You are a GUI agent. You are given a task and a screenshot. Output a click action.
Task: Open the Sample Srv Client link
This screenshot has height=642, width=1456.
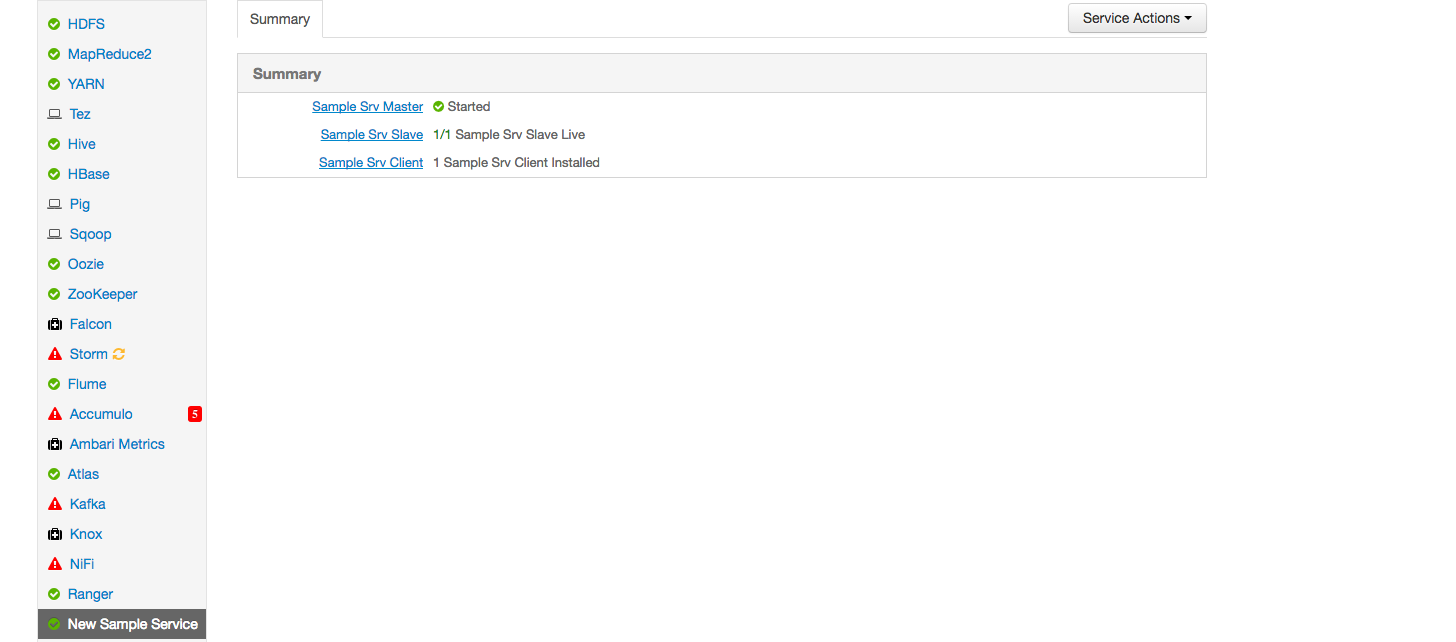(370, 162)
